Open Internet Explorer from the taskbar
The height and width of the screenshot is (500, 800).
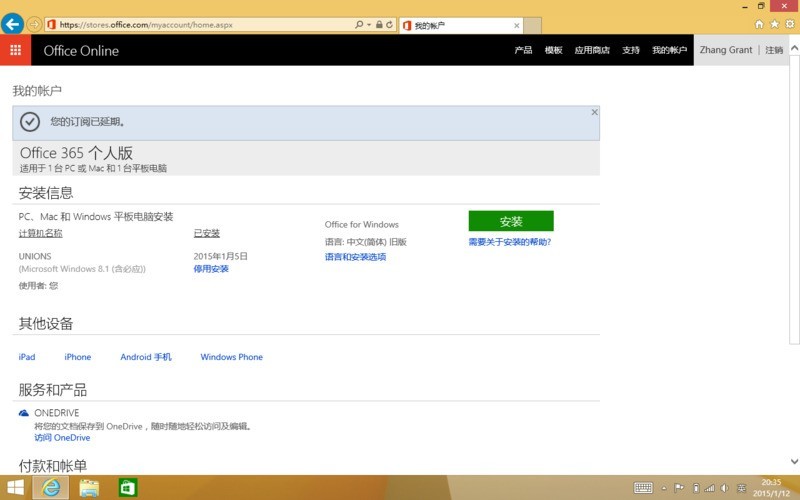click(x=51, y=488)
